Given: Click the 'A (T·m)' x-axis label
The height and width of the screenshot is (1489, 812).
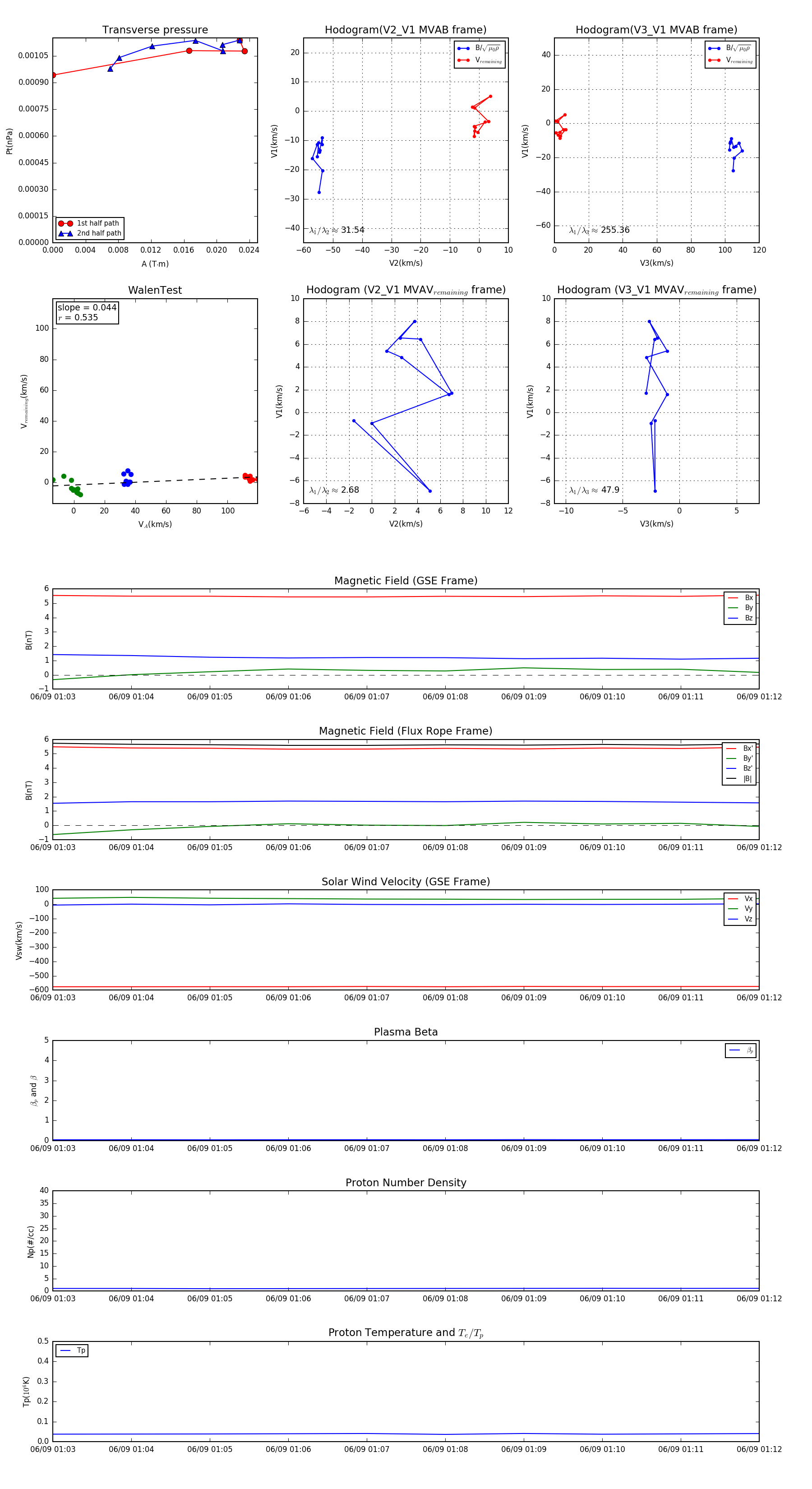Looking at the screenshot, I should pyautogui.click(x=155, y=264).
